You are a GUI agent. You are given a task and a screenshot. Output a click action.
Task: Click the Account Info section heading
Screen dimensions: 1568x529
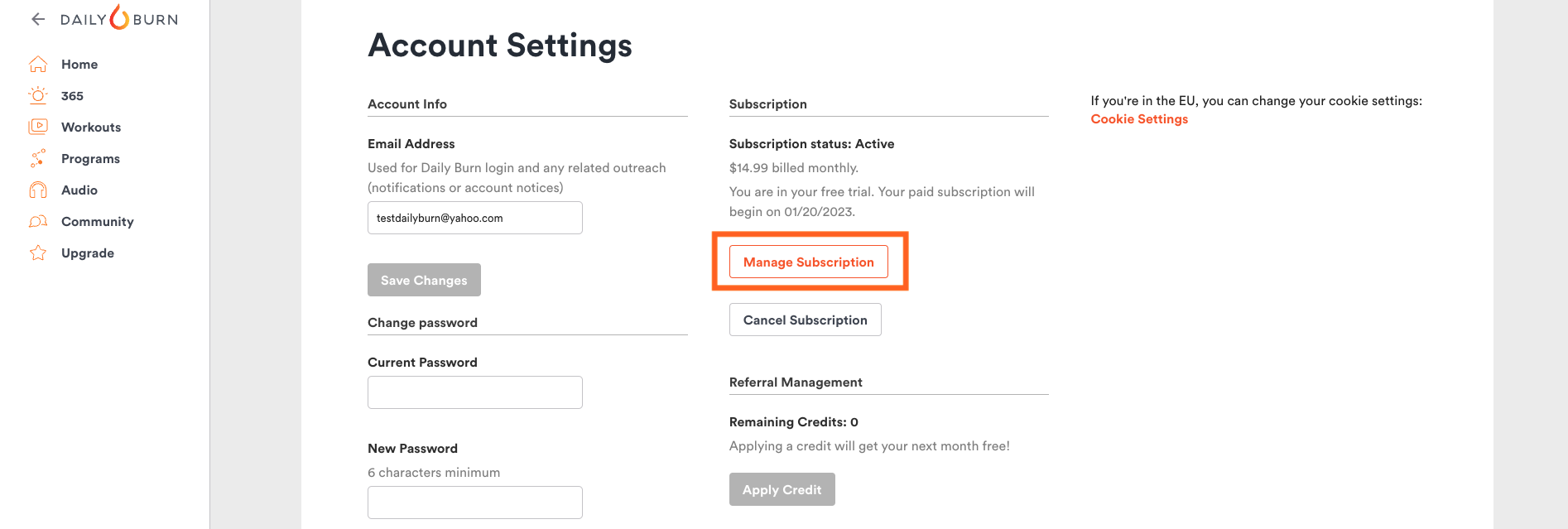click(x=407, y=103)
